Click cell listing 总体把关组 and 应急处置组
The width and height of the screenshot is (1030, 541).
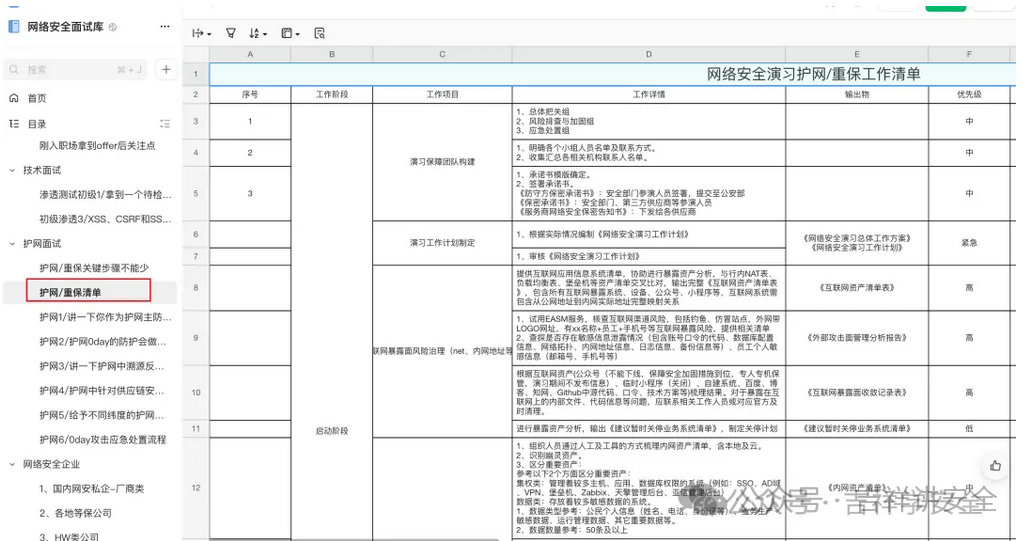[x=648, y=121]
